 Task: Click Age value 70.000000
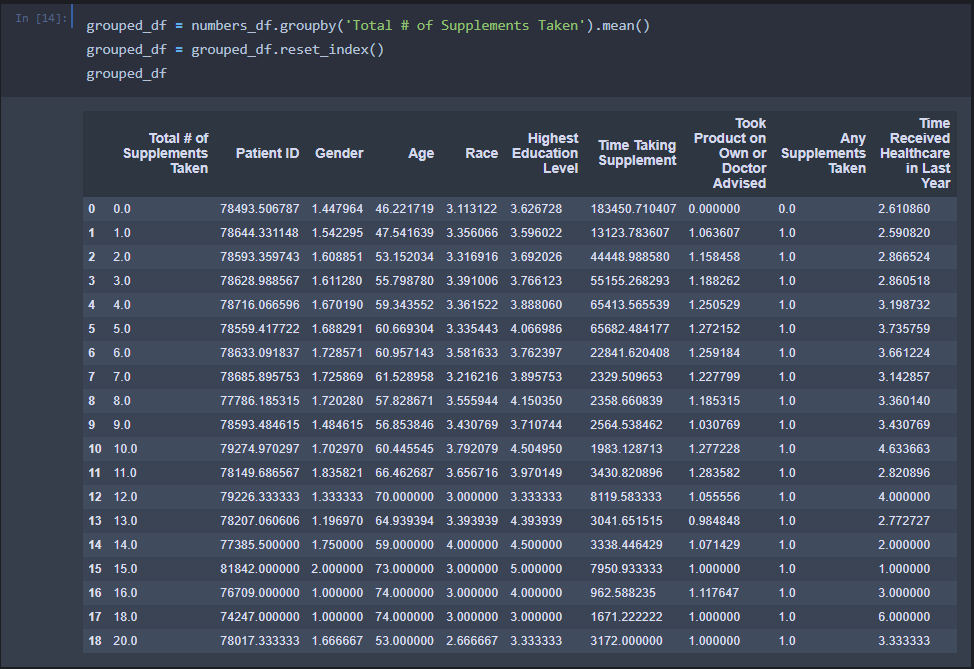404,497
